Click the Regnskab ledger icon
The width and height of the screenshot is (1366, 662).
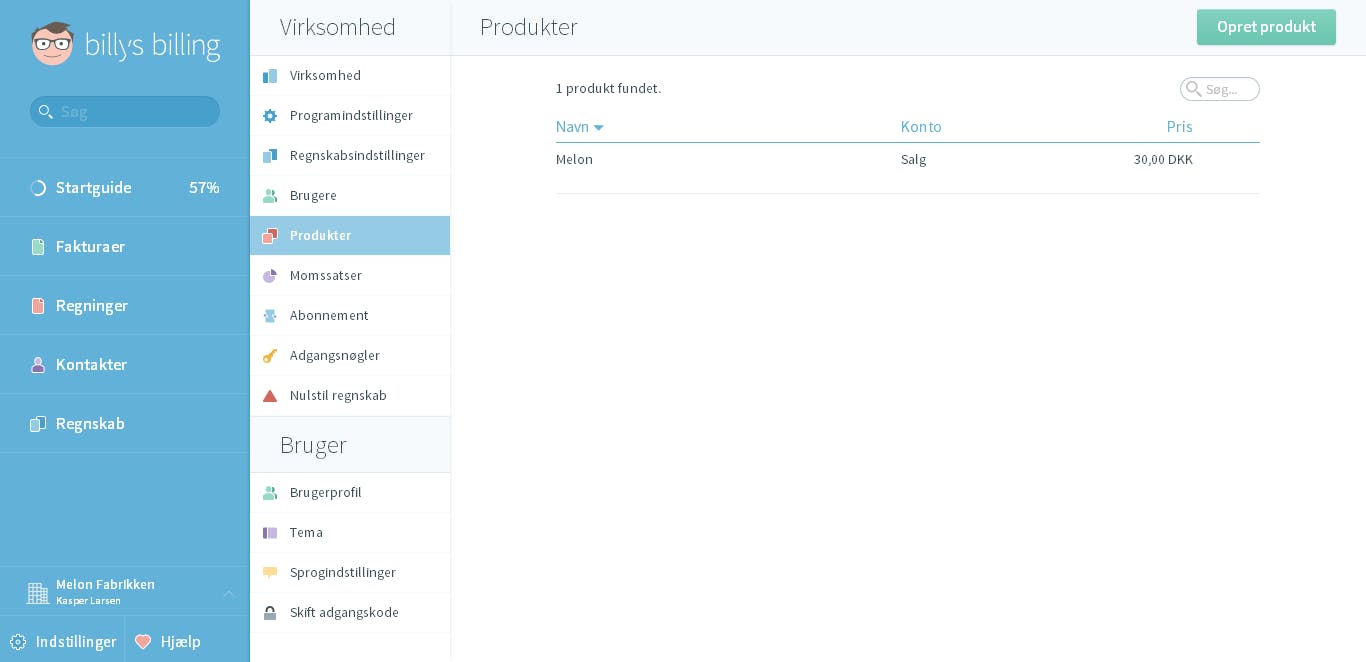pyautogui.click(x=38, y=424)
